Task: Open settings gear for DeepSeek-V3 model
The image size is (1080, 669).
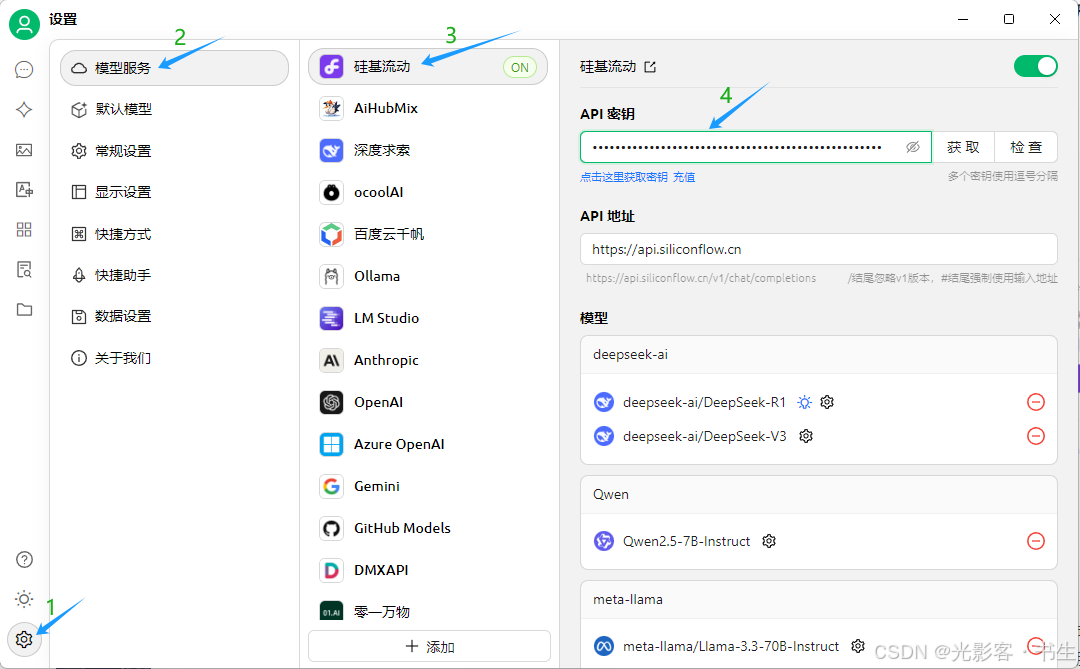Action: pyautogui.click(x=806, y=436)
